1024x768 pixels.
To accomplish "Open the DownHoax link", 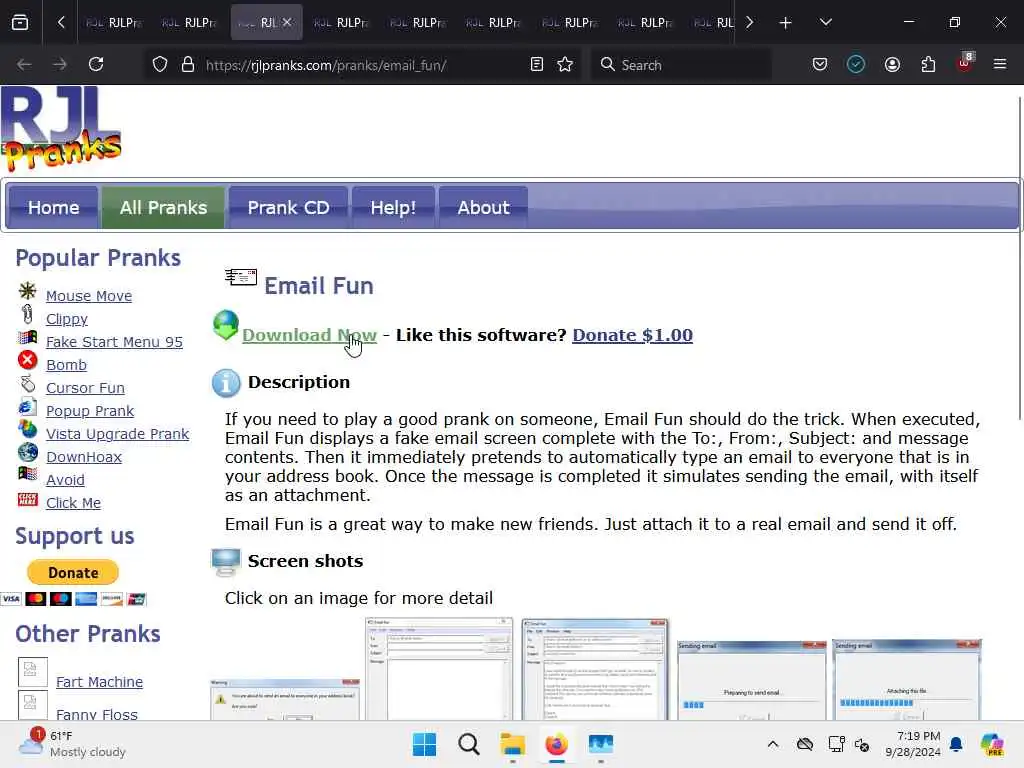I will (84, 457).
